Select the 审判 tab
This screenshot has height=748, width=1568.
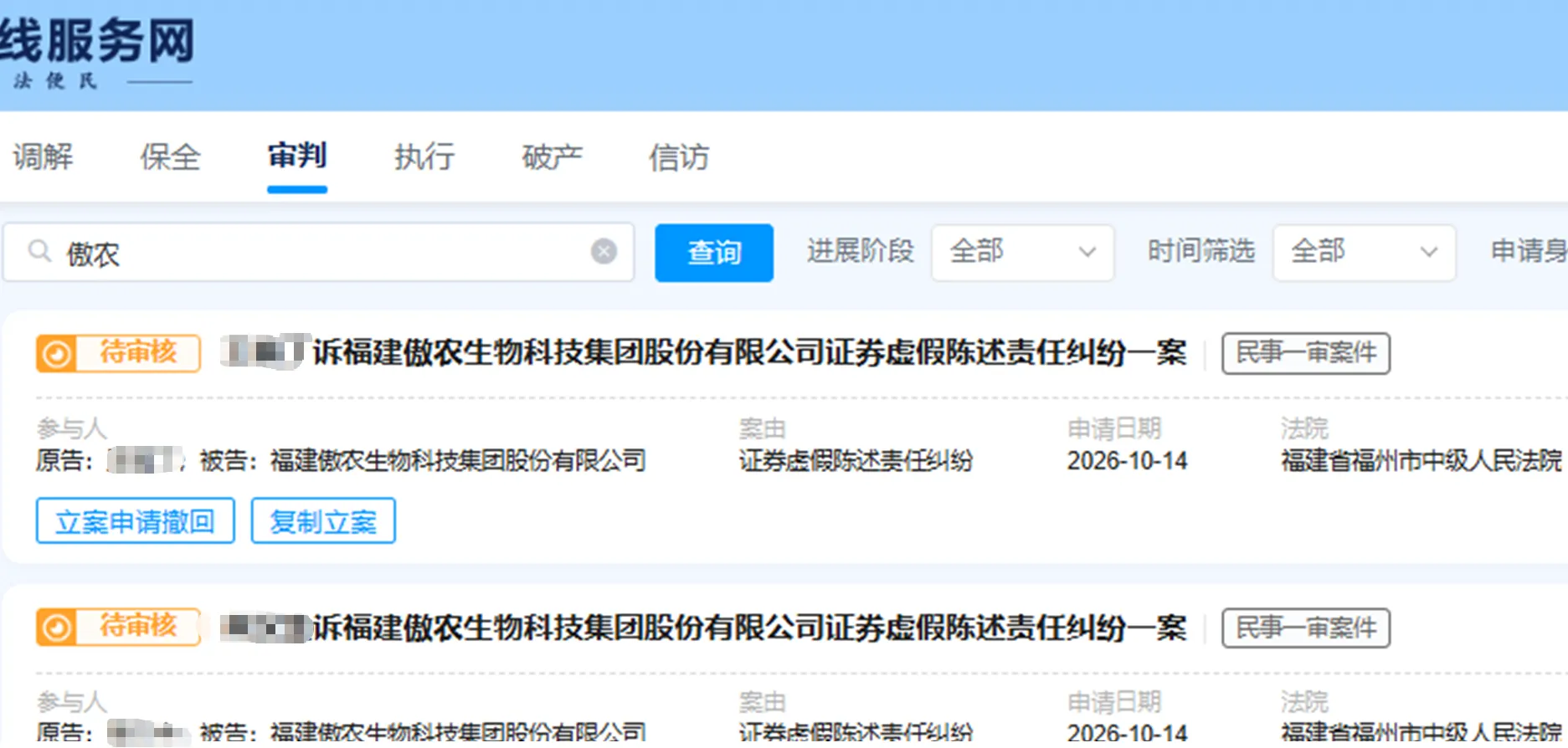(297, 156)
